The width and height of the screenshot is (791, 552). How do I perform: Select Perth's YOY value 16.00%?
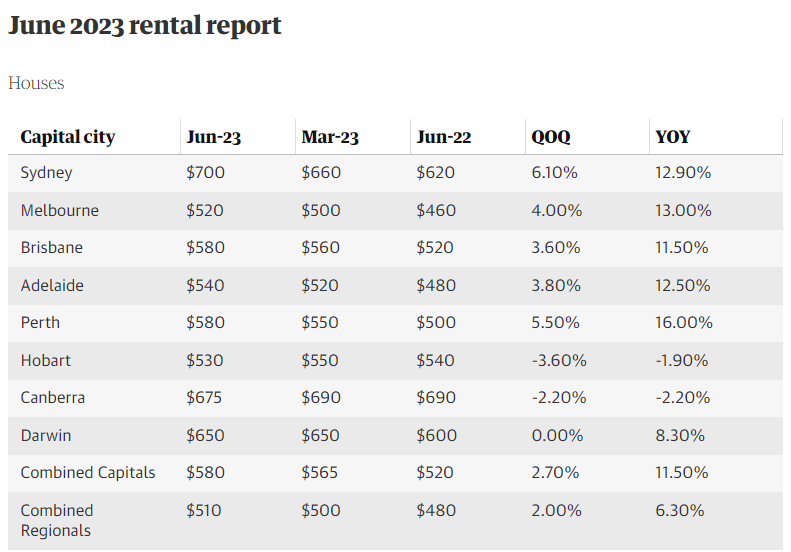[684, 322]
